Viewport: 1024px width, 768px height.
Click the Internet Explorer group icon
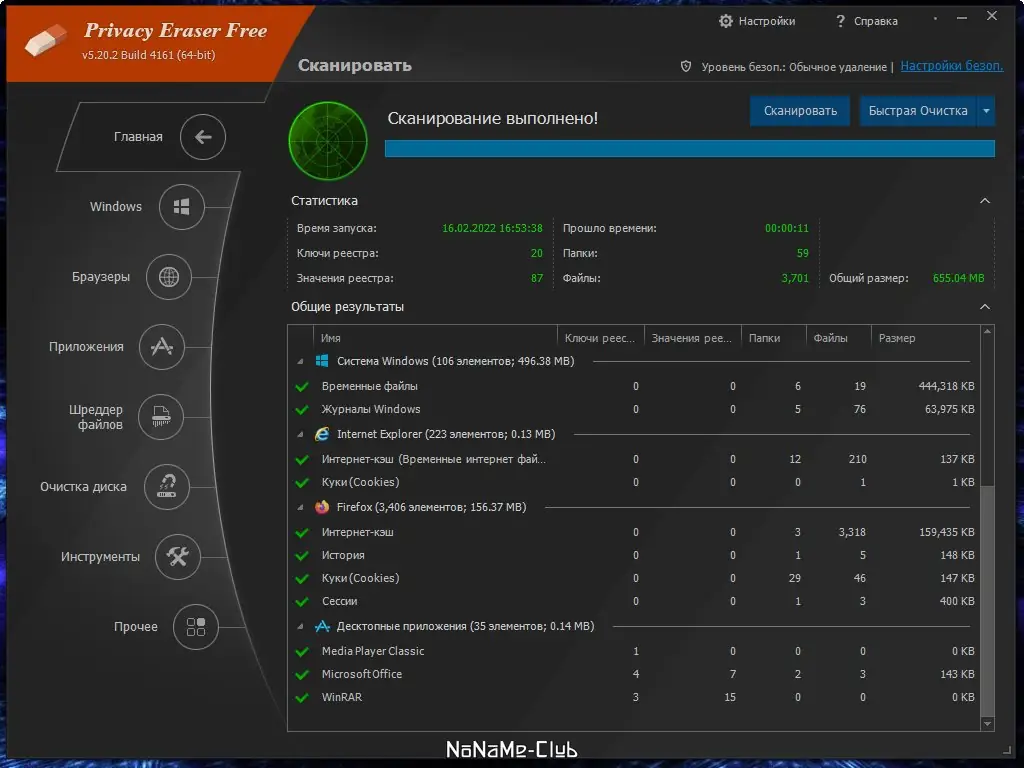click(x=322, y=434)
